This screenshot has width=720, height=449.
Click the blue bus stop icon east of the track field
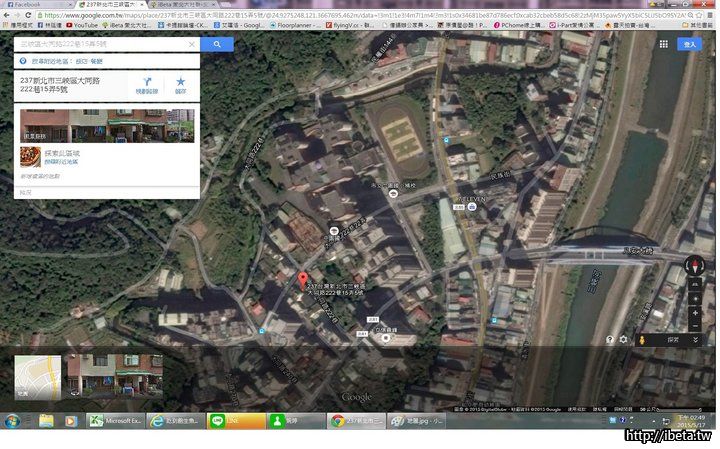click(446, 140)
